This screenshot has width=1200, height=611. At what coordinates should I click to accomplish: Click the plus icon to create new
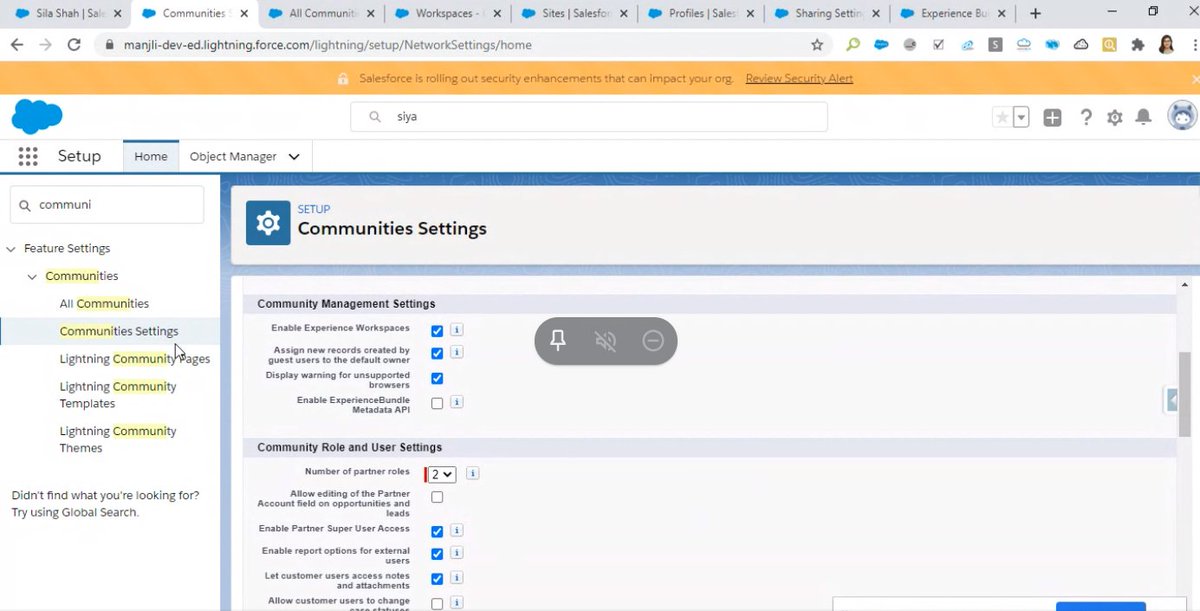point(1052,117)
